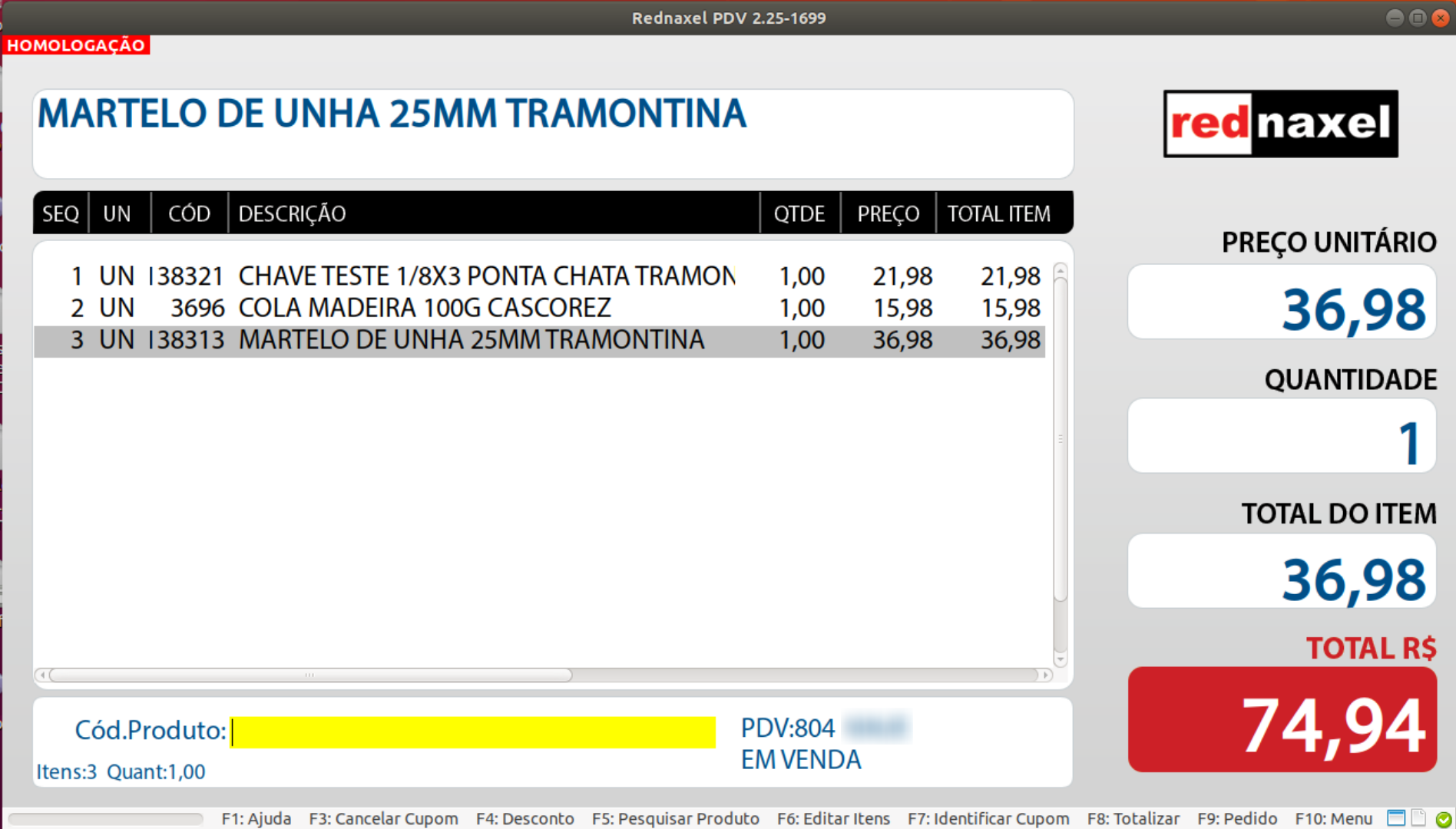This screenshot has width=1456, height=829.
Task: Apply a discount via F4: Desconto
Action: (524, 818)
